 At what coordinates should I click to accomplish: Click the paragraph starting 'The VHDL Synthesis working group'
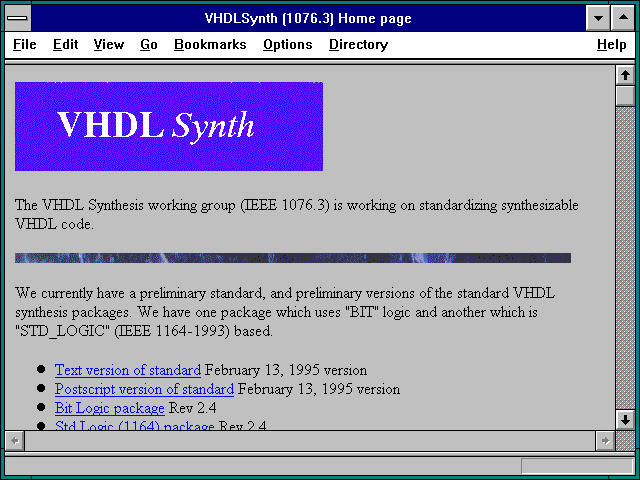297,214
